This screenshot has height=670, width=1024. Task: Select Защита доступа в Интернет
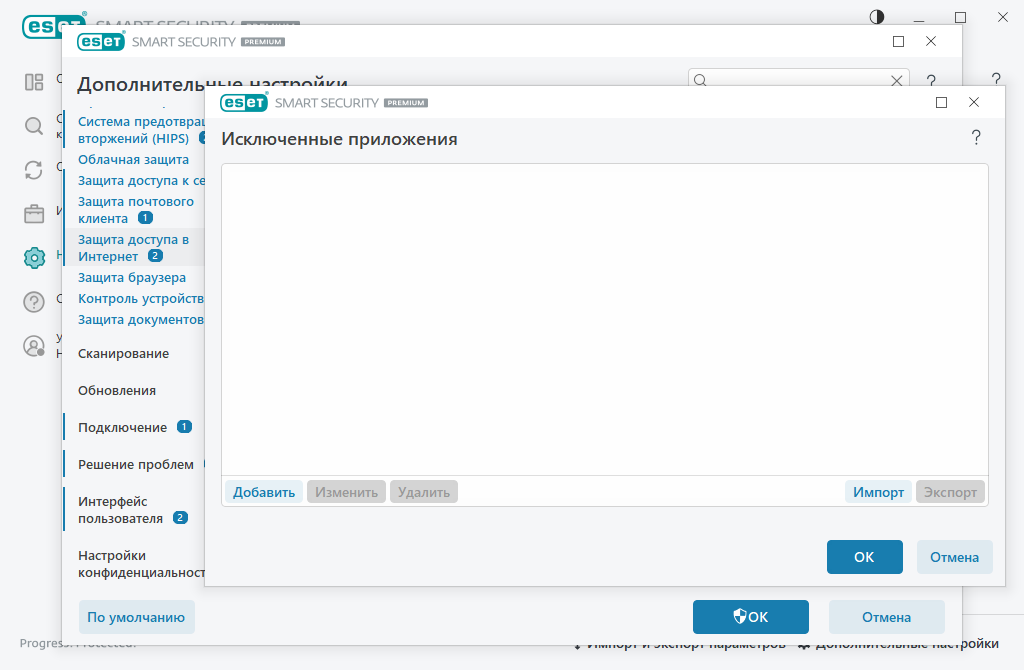pos(133,247)
